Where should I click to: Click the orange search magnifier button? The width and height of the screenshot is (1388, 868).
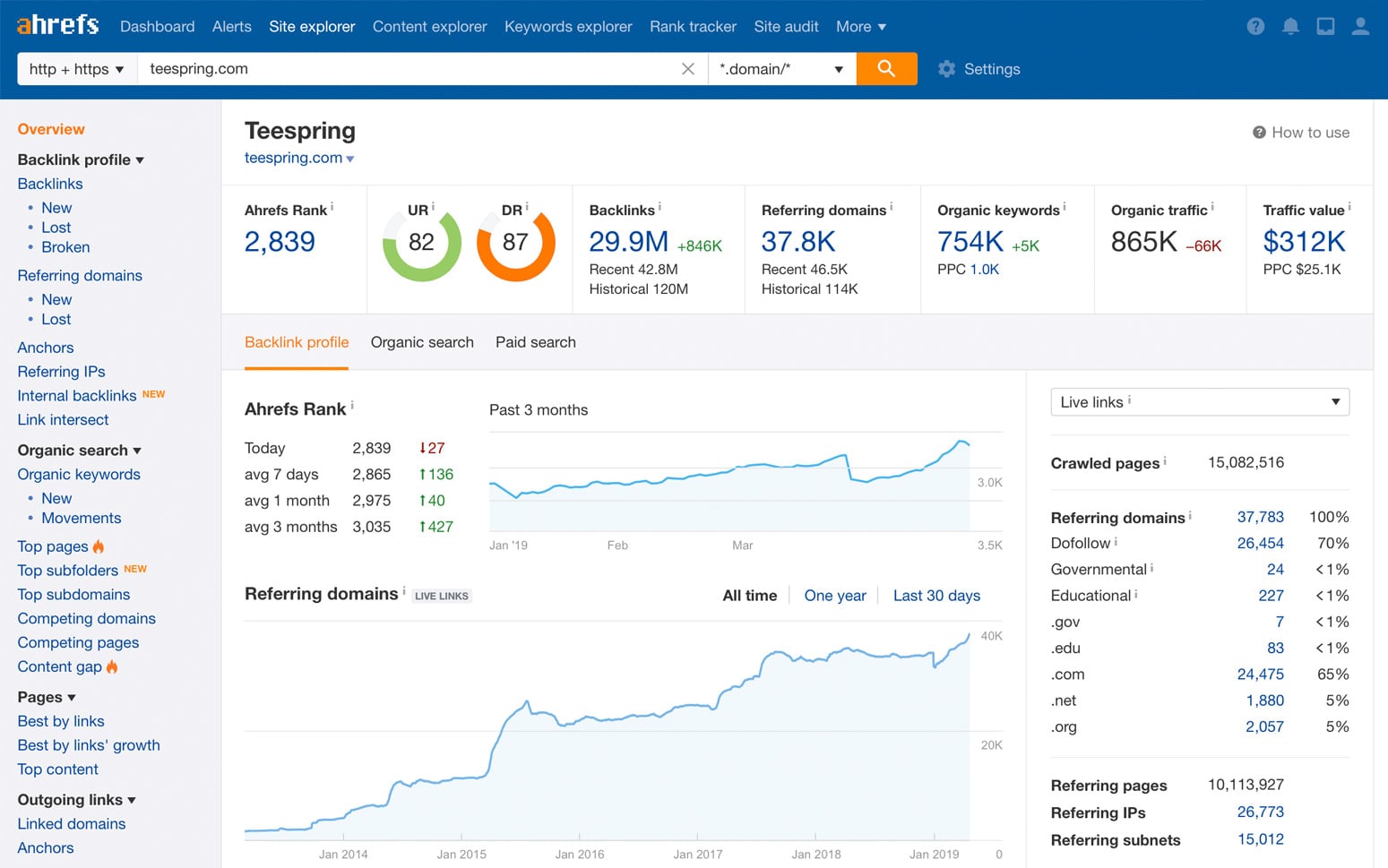click(886, 68)
